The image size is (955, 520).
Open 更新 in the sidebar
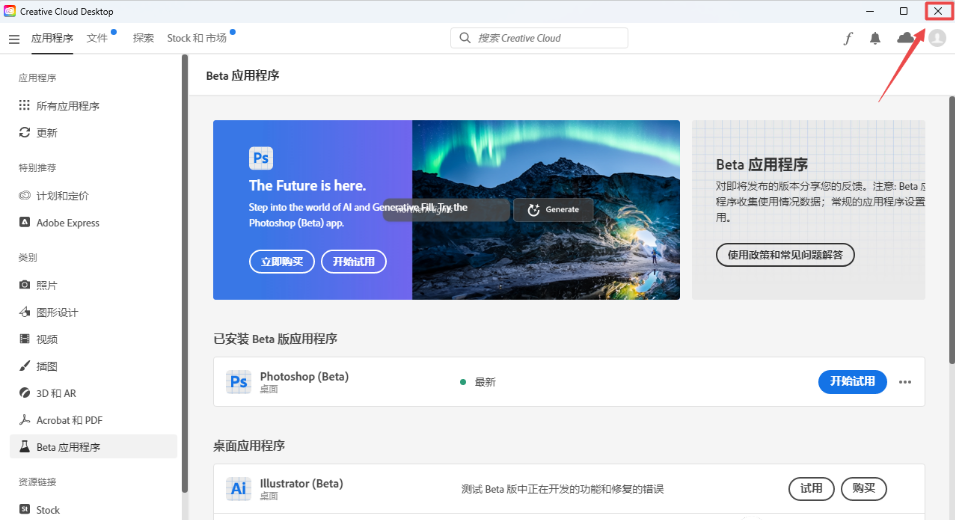(x=47, y=133)
